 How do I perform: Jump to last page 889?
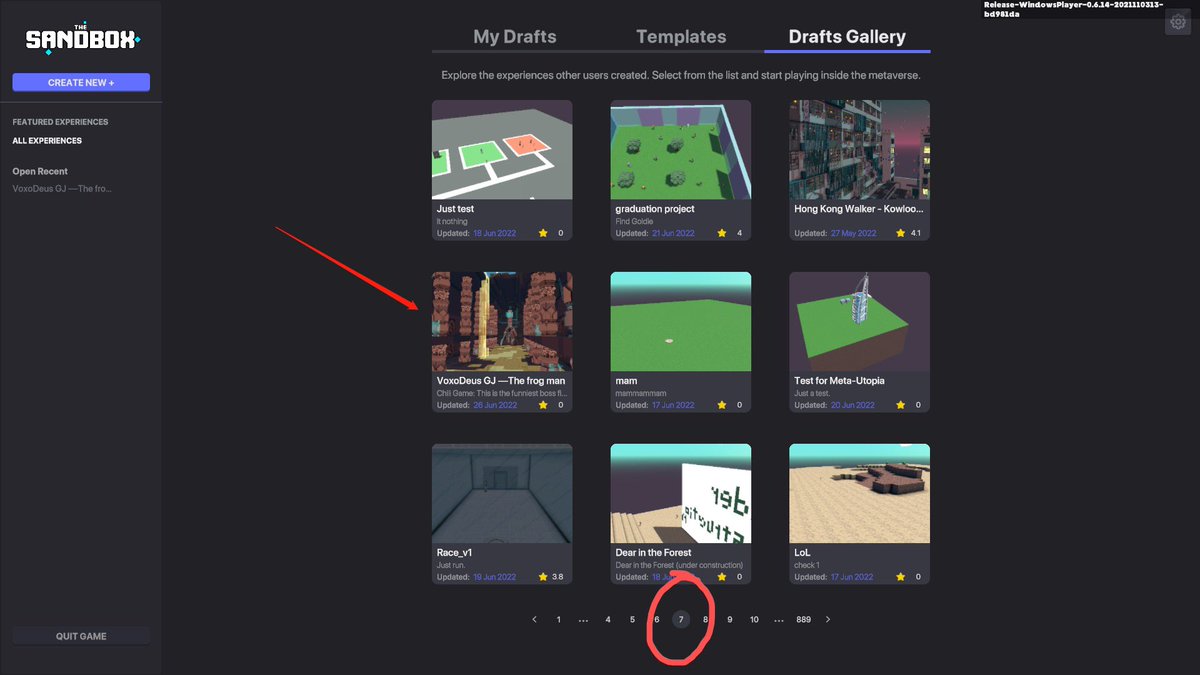(x=803, y=619)
